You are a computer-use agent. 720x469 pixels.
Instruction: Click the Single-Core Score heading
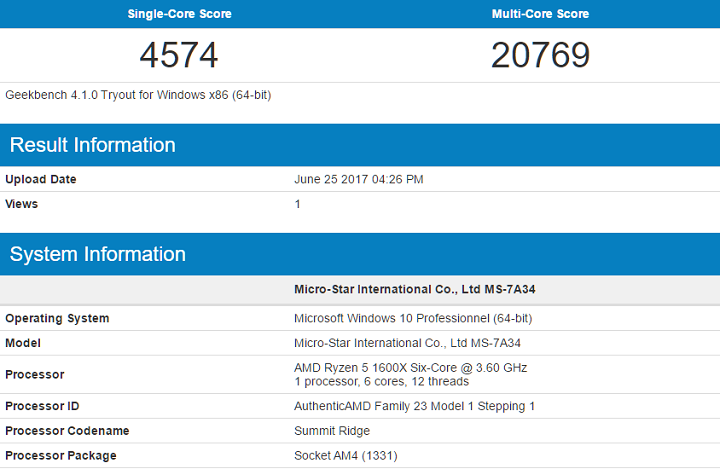tap(180, 14)
